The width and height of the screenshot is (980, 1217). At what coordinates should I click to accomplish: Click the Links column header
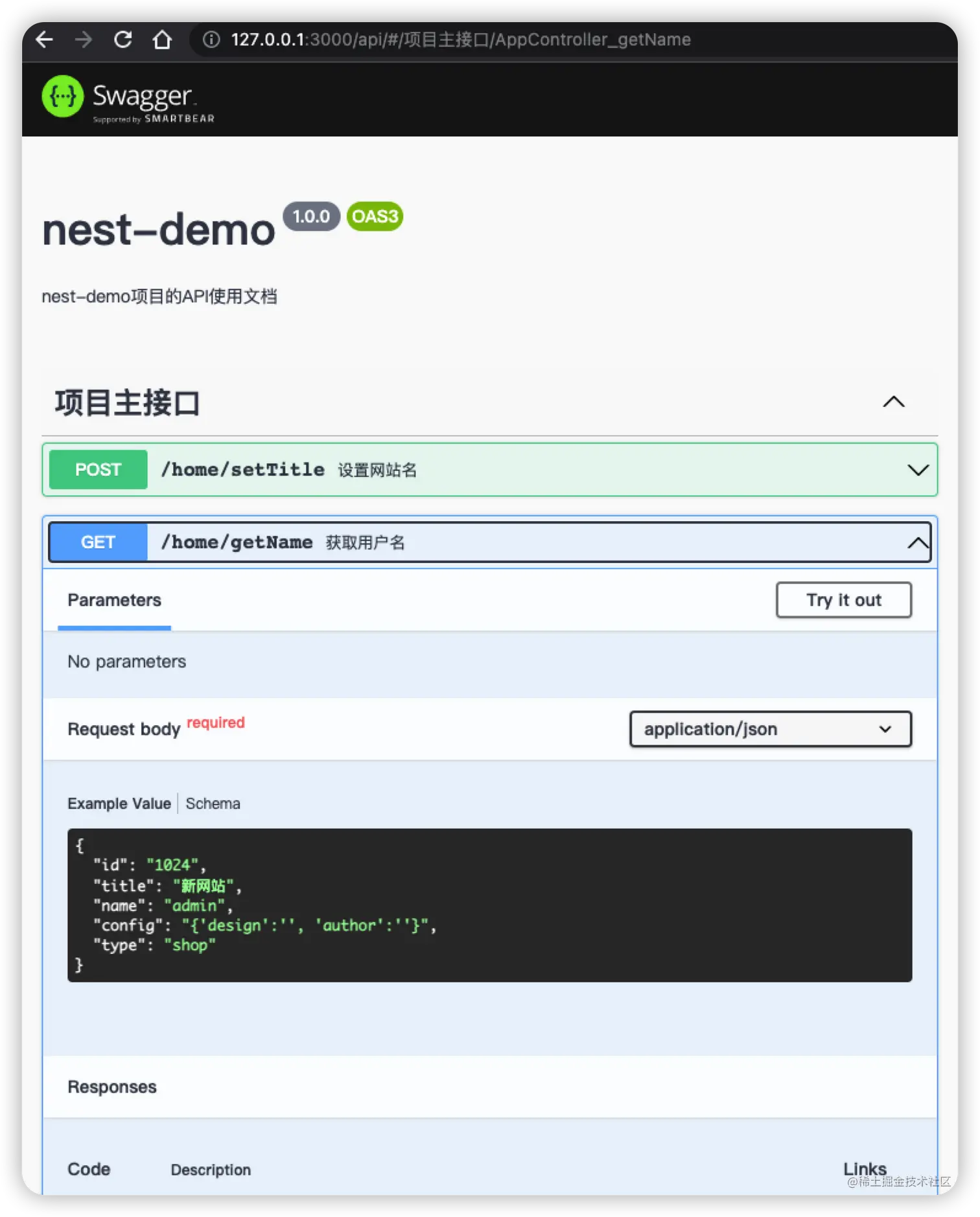[865, 1169]
